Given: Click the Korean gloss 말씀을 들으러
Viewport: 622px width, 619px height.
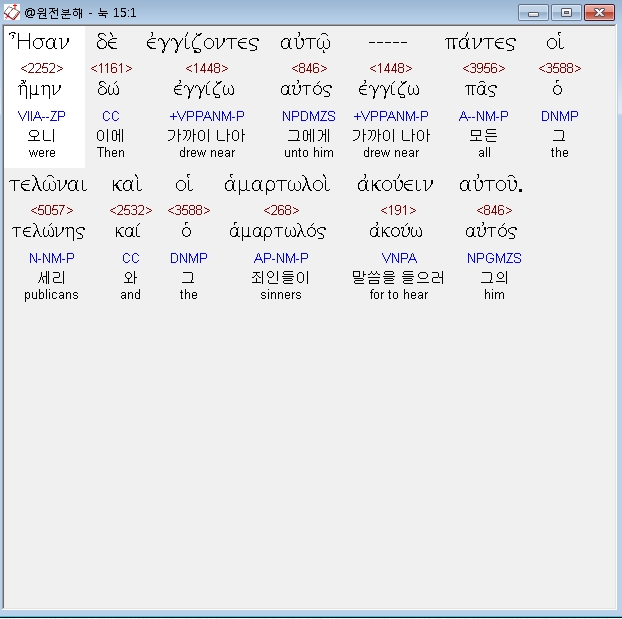Looking at the screenshot, I should 398,278.
